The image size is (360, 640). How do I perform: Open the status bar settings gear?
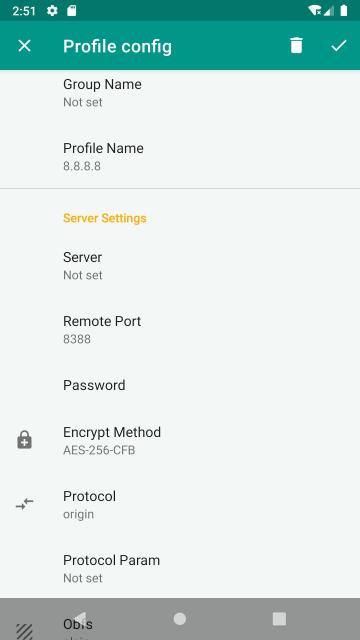[52, 11]
